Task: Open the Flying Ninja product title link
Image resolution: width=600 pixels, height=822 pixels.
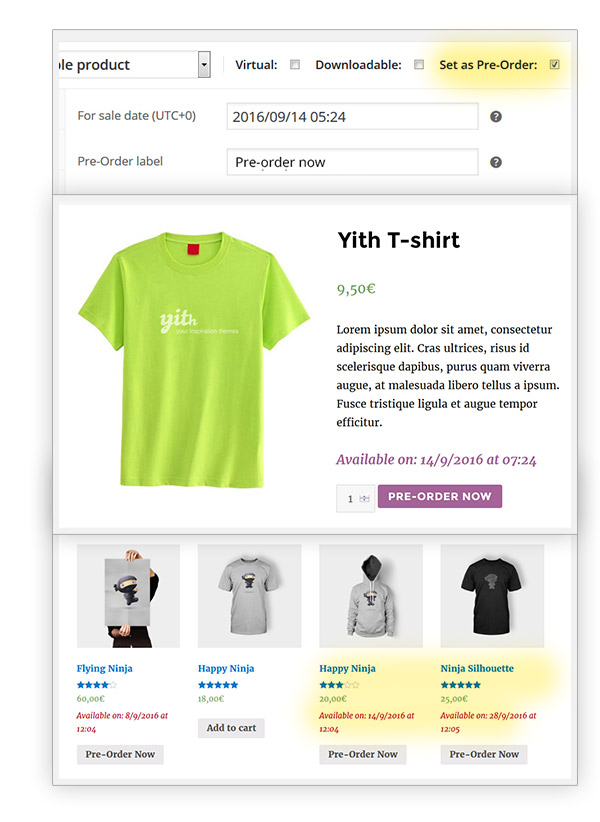Action: tap(104, 668)
